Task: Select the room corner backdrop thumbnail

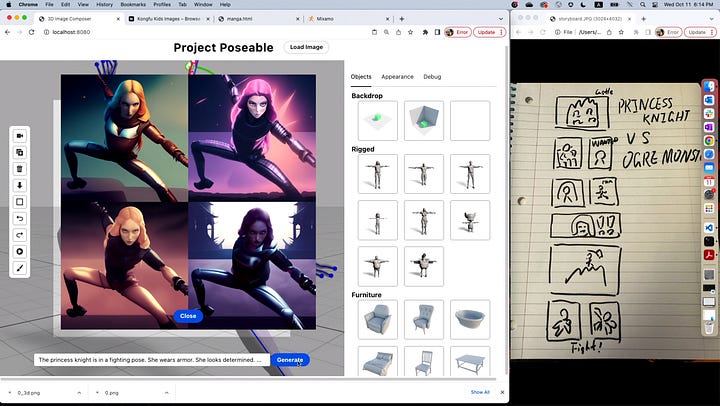Action: click(423, 120)
